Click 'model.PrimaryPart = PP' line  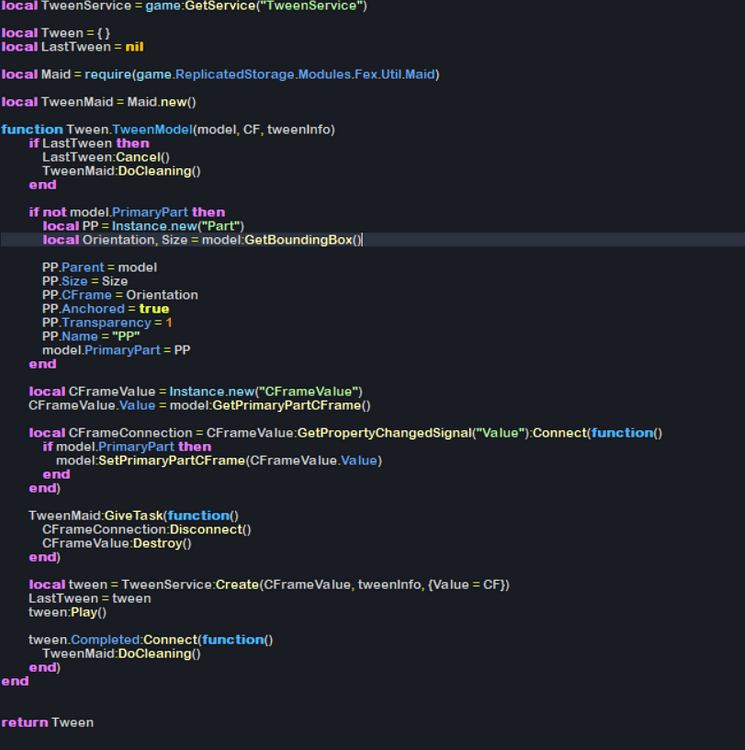pyautogui.click(x=116, y=350)
